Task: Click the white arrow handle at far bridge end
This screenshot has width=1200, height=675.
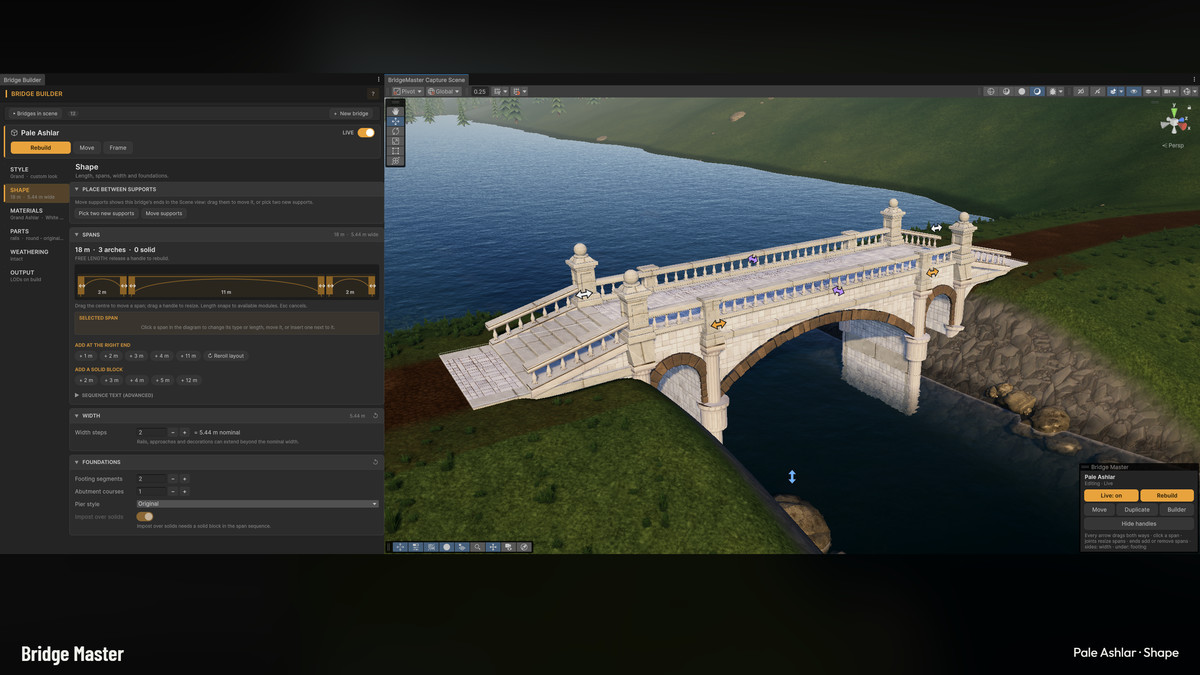Action: click(x=936, y=228)
